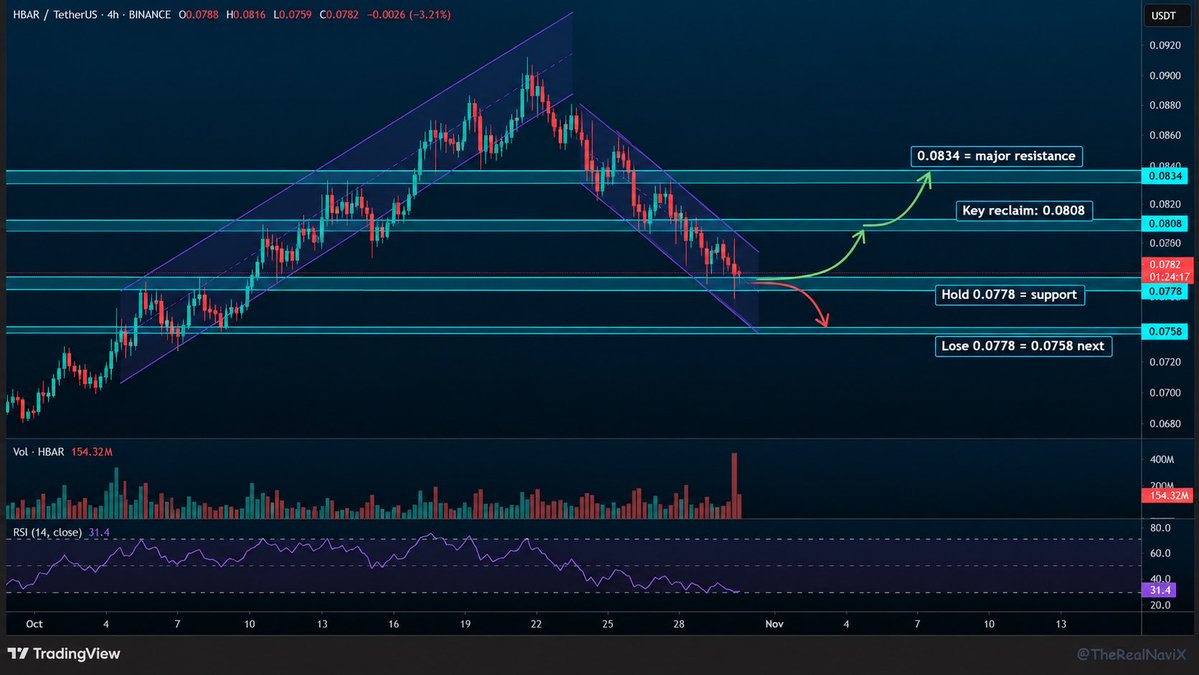Click the 28 date on time axis
Viewport: 1199px width, 675px height.
coord(679,624)
